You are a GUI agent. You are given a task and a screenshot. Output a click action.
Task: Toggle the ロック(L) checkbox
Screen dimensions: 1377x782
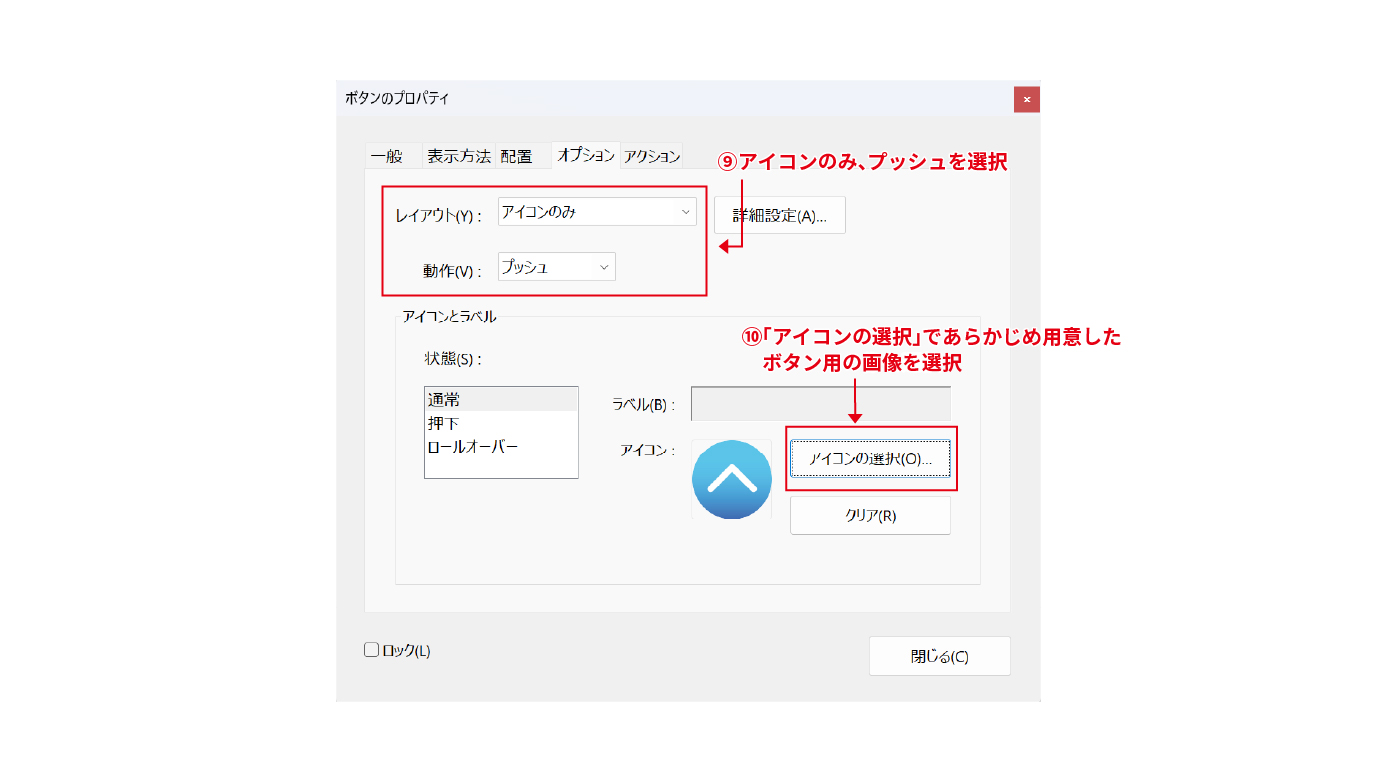coord(372,650)
